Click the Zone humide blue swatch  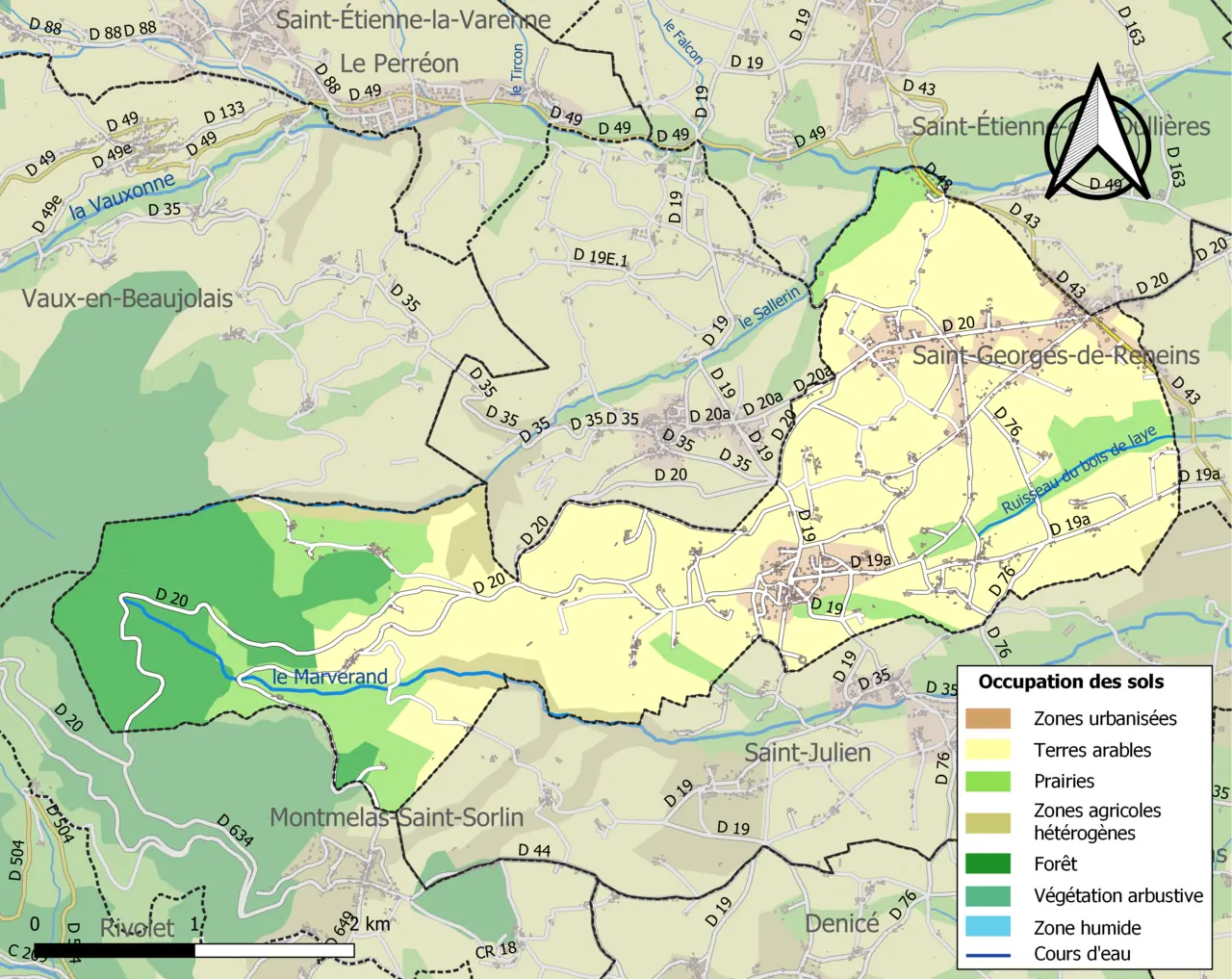pyautogui.click(x=988, y=927)
